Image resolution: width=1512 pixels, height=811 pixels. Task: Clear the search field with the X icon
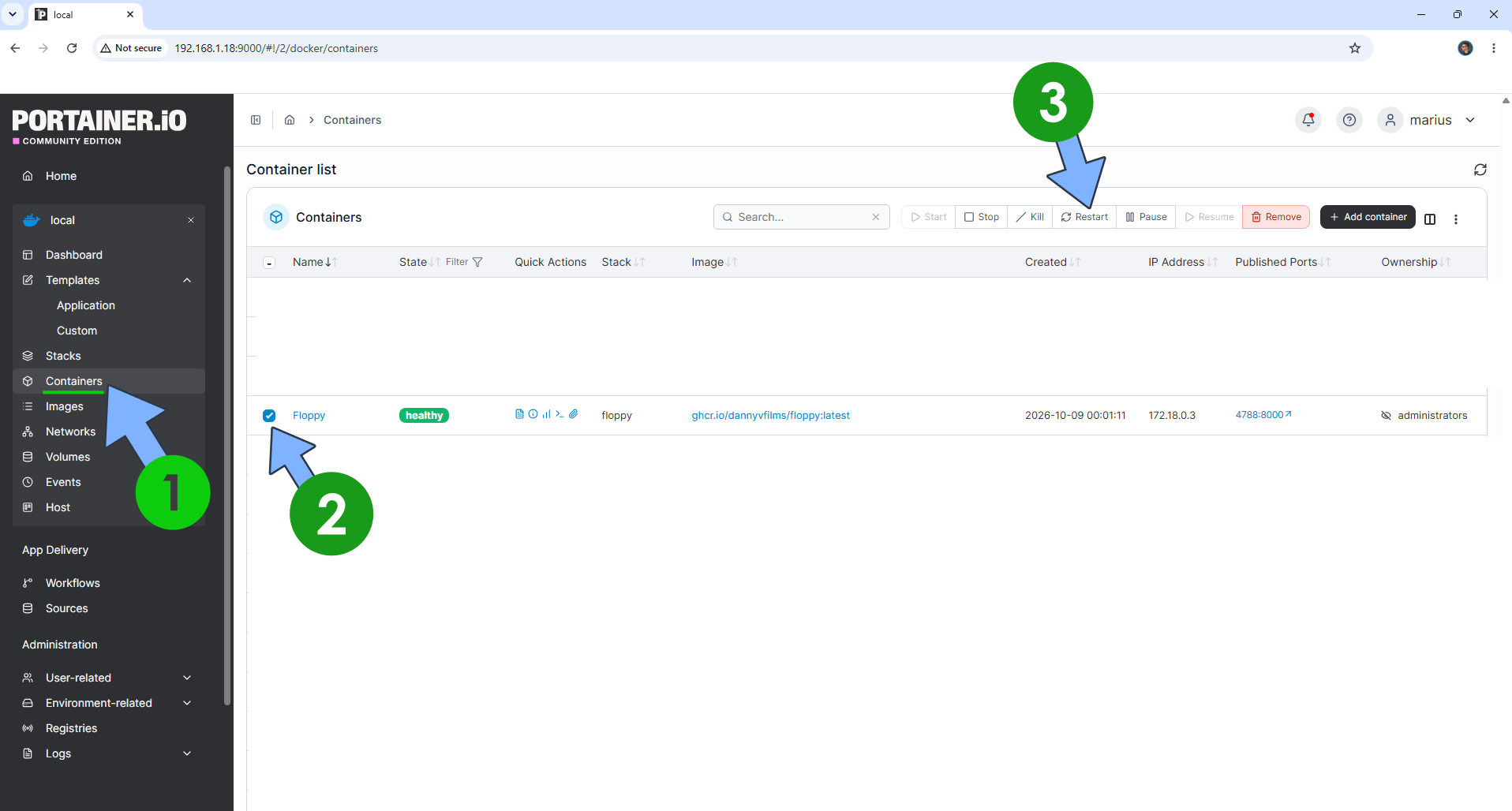(x=876, y=217)
